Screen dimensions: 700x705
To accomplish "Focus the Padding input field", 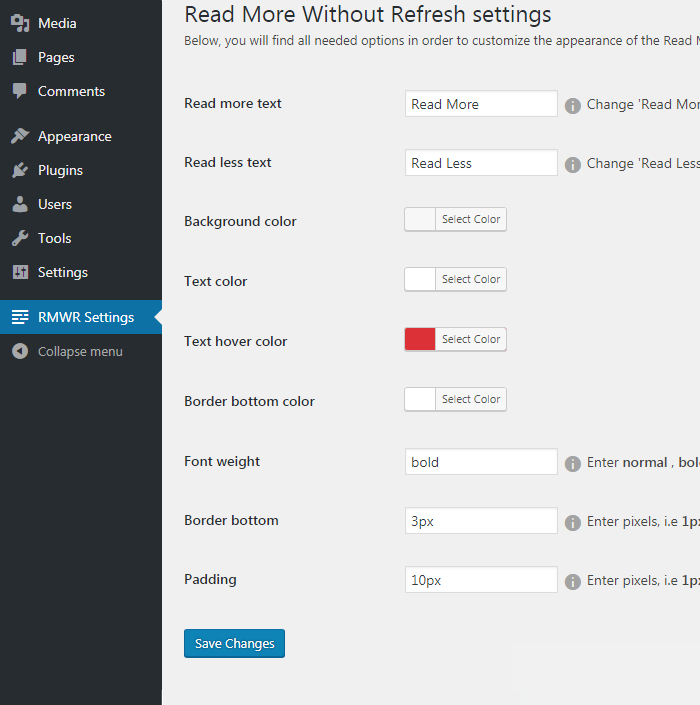I will (x=481, y=580).
